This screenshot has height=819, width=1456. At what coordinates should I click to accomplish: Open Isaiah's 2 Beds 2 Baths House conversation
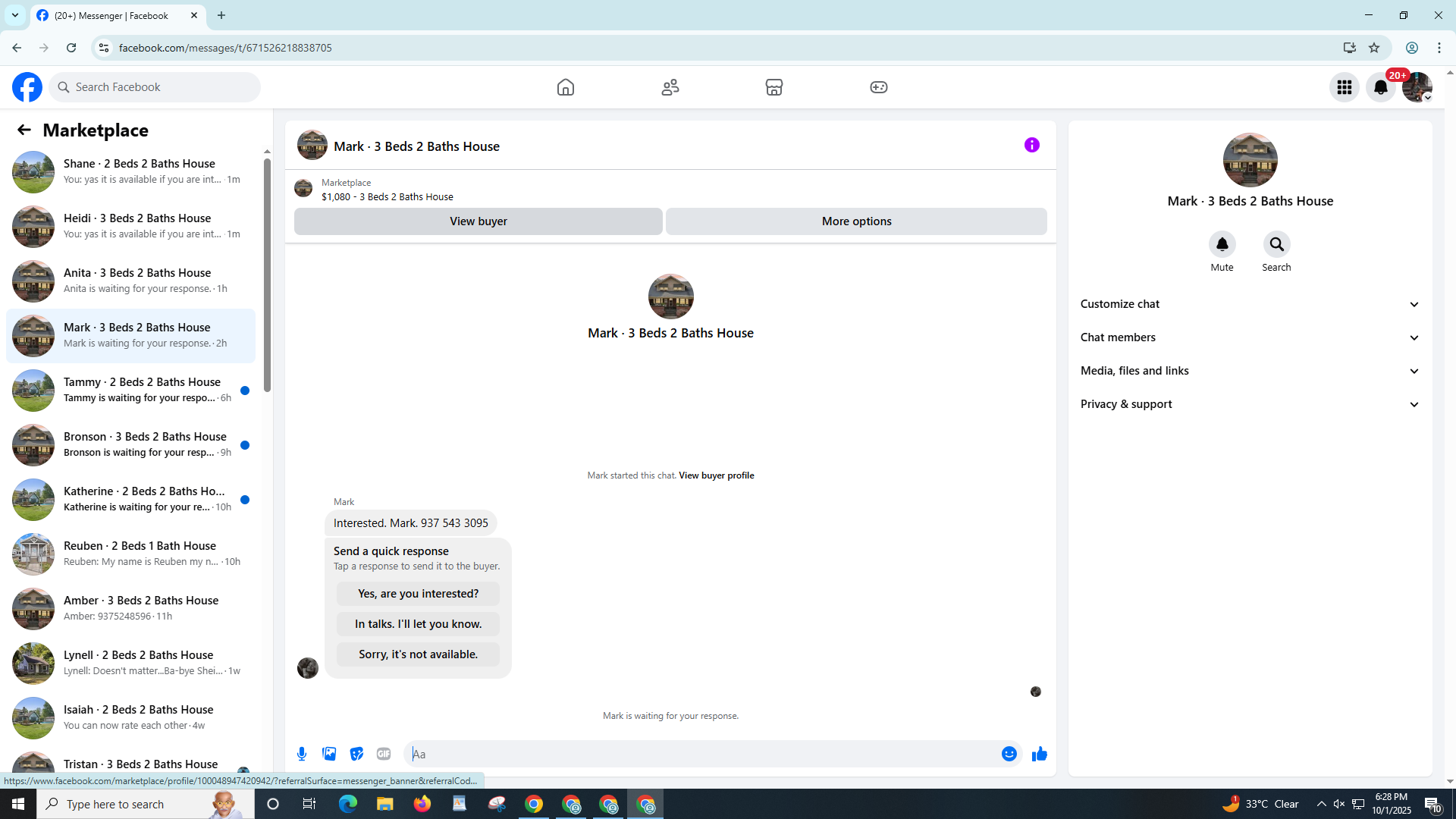pos(130,718)
